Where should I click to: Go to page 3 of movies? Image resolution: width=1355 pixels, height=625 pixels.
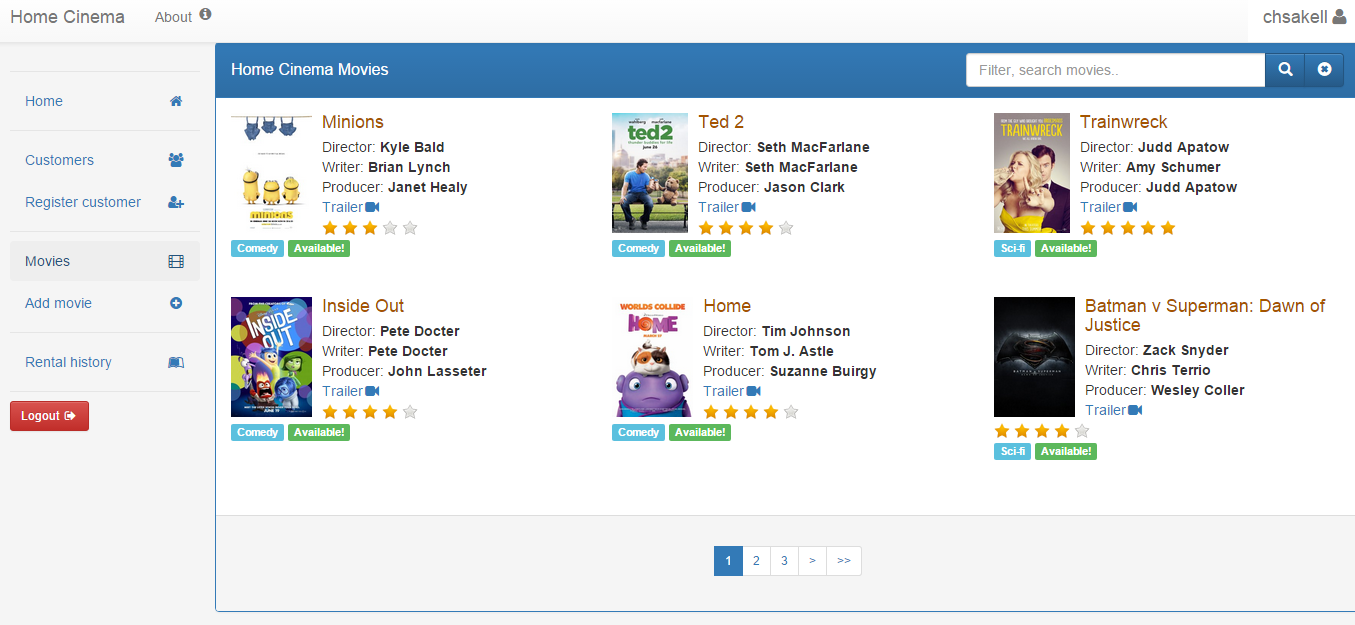pyautogui.click(x=784, y=561)
